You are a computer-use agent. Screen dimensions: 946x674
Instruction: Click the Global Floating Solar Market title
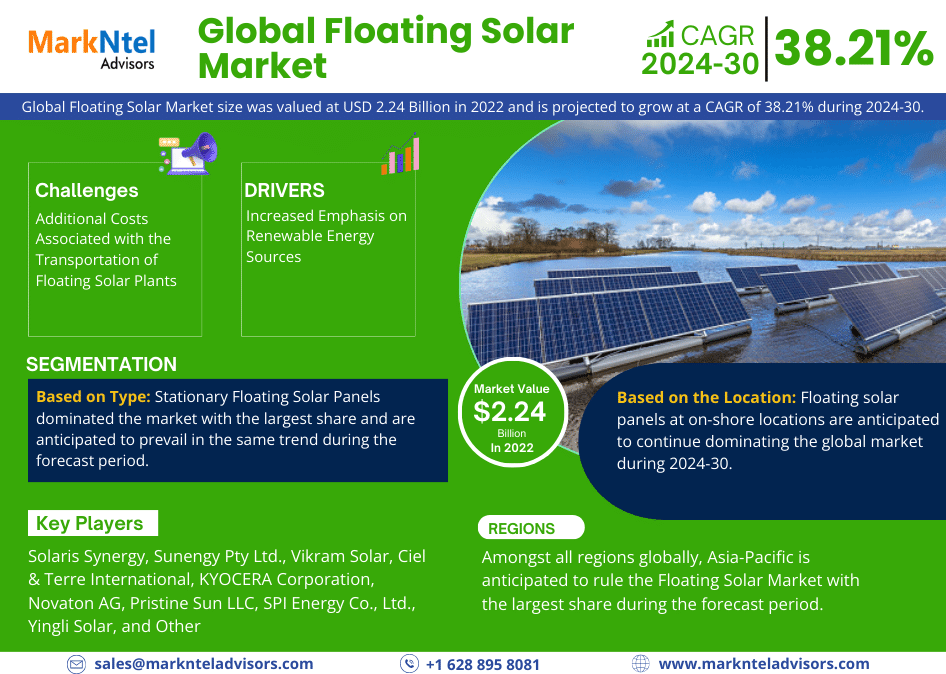click(386, 48)
